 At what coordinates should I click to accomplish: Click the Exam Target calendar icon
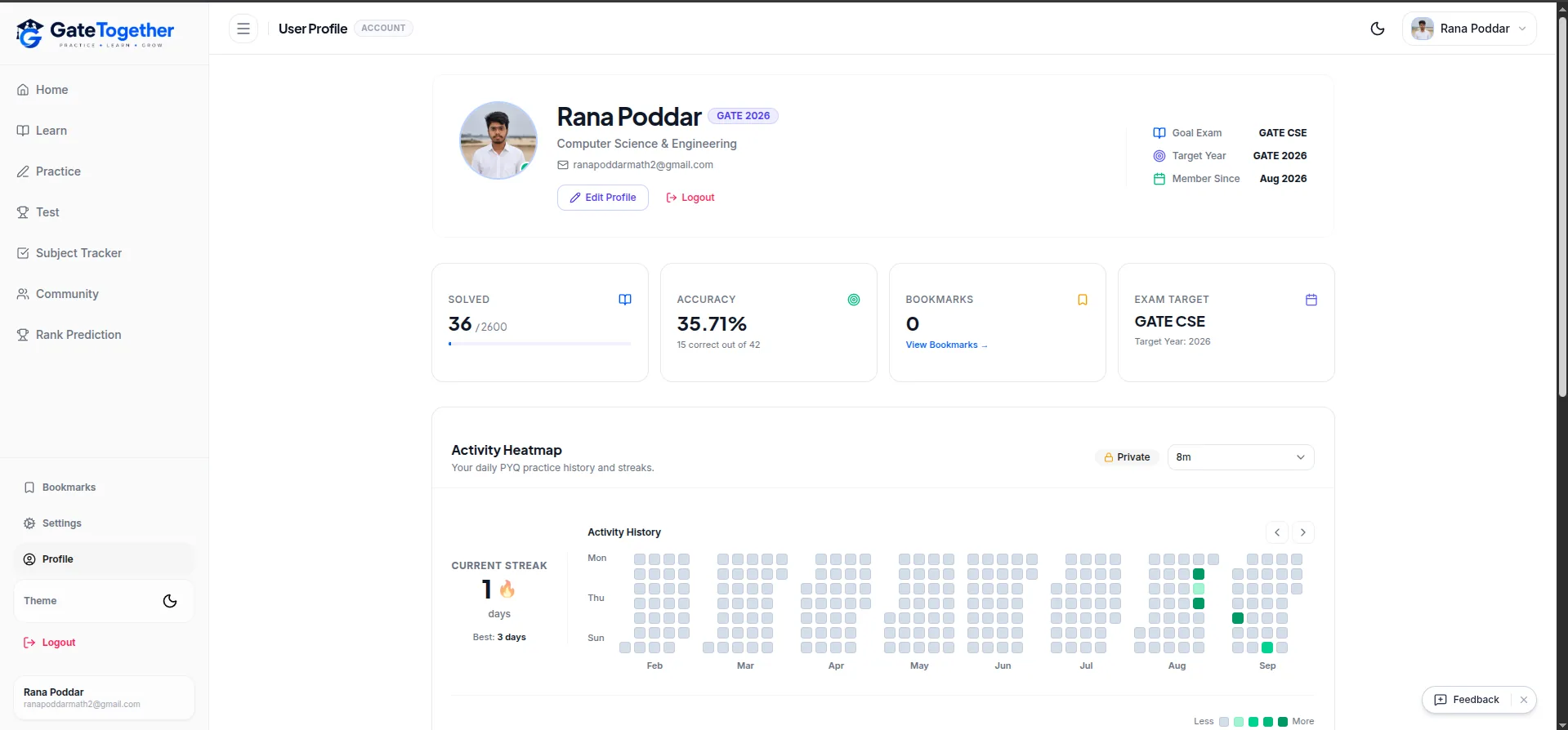1311,300
